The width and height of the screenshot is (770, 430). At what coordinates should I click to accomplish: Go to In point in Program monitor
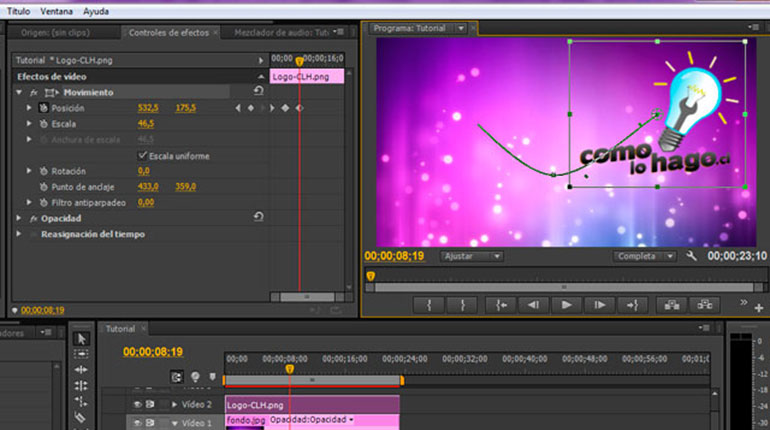501,305
